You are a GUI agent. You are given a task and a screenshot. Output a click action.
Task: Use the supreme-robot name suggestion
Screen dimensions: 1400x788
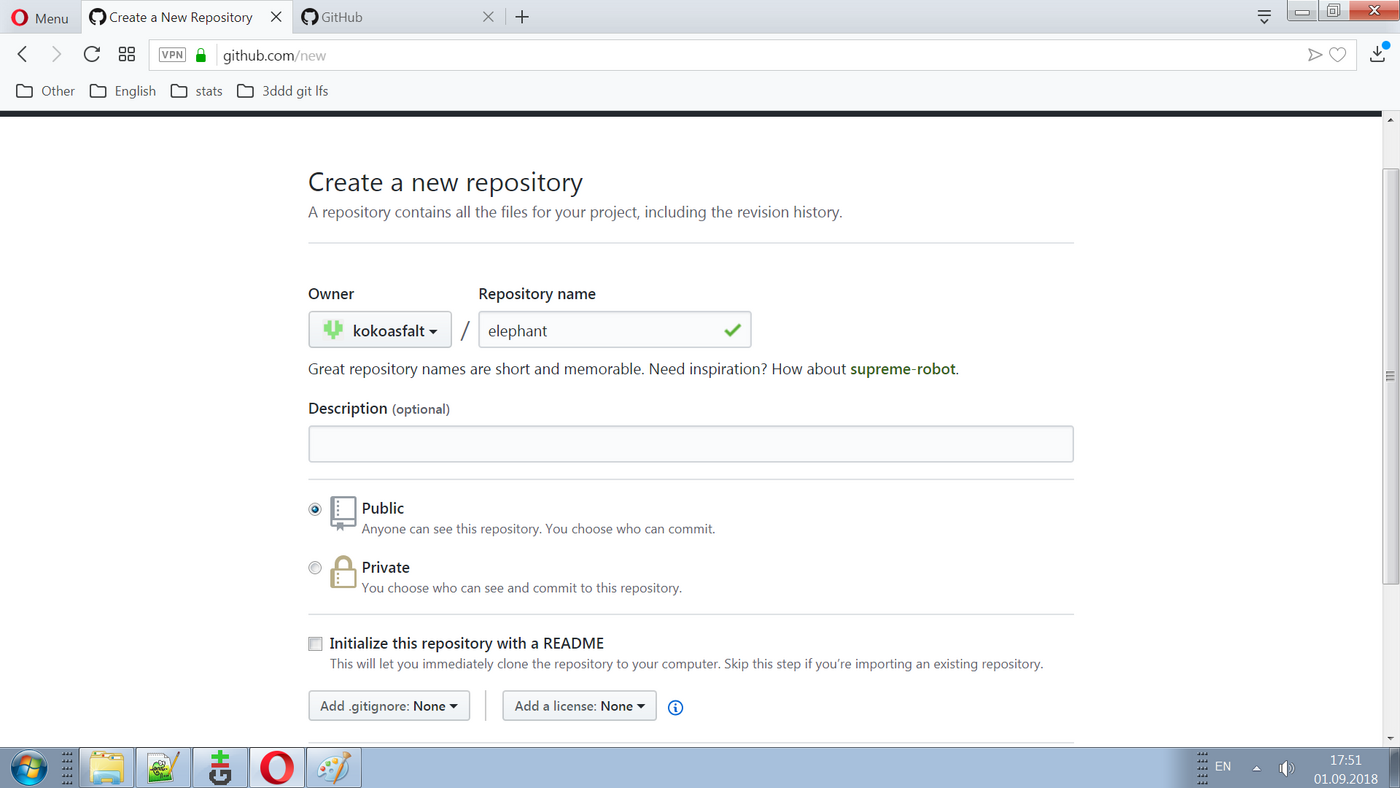(903, 369)
